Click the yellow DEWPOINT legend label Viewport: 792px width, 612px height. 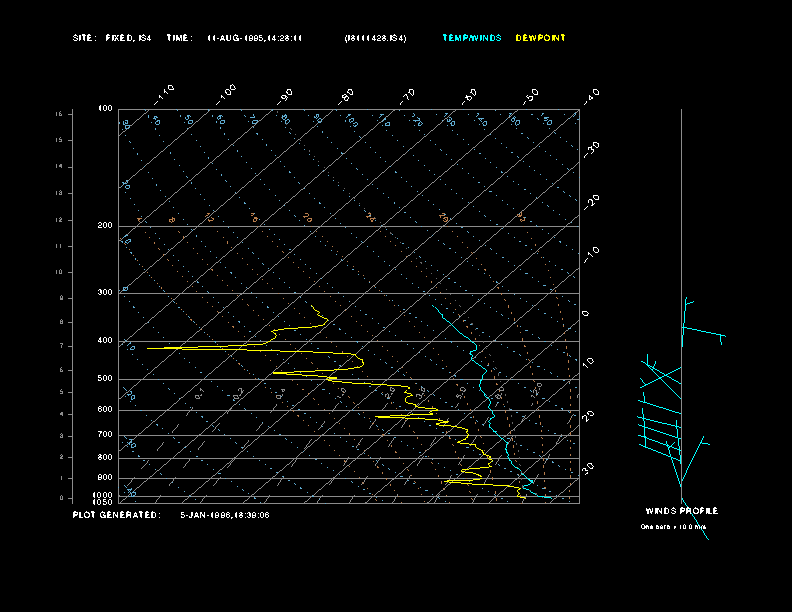click(540, 38)
